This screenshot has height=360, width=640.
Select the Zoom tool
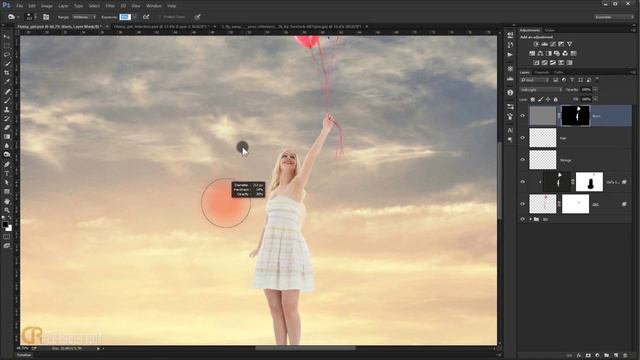coord(7,210)
